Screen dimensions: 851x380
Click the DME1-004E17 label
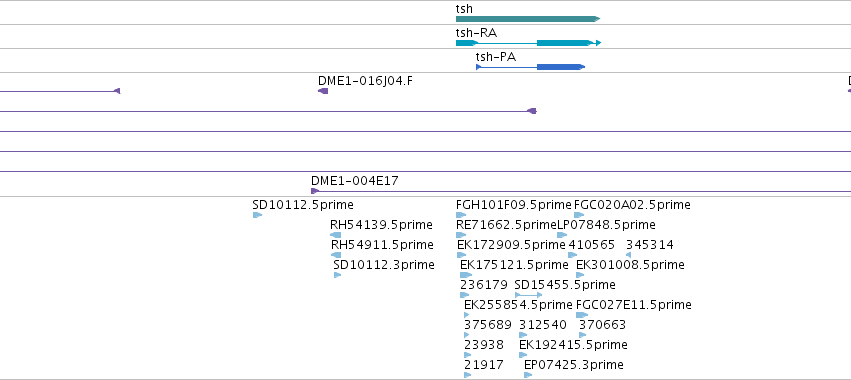tap(354, 181)
